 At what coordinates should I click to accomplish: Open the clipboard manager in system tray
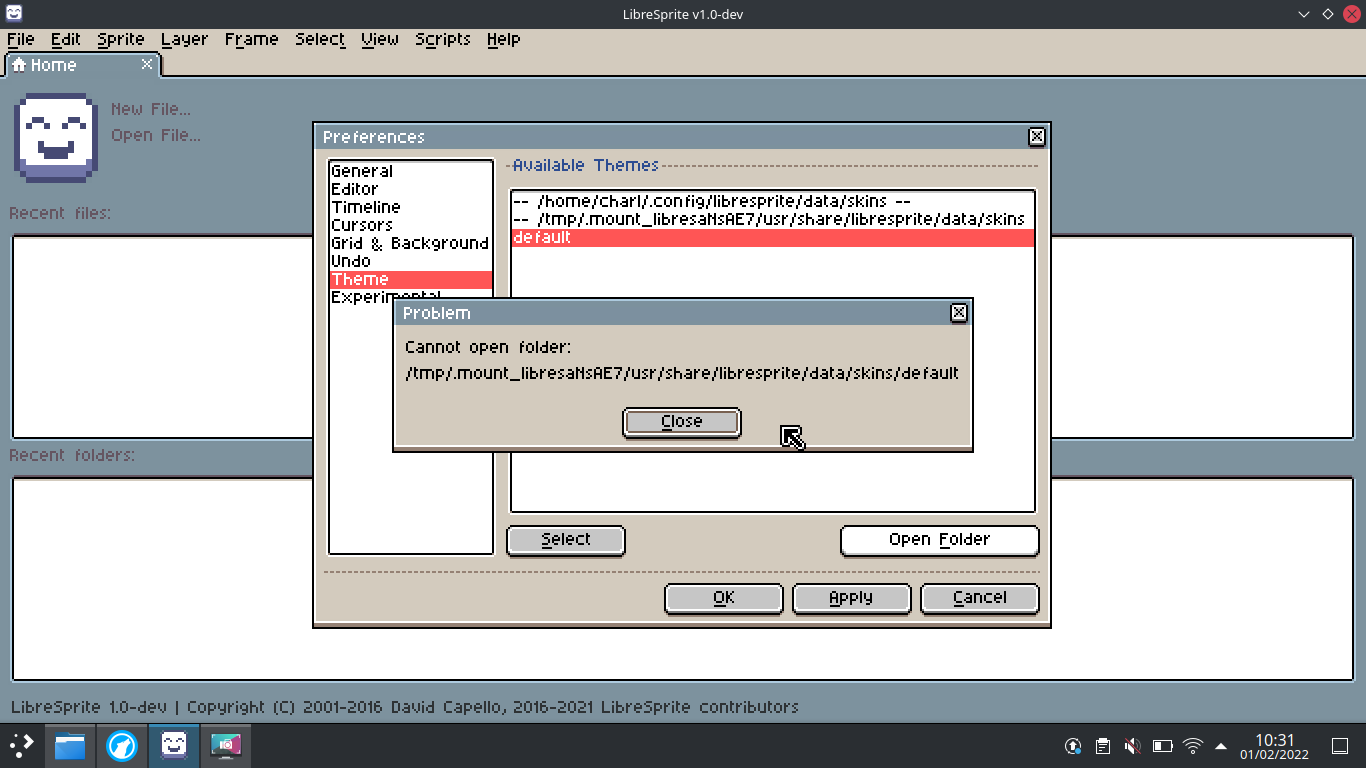click(x=1102, y=745)
